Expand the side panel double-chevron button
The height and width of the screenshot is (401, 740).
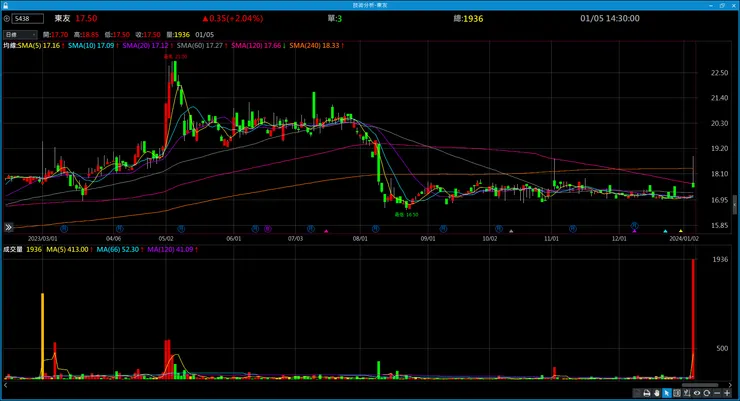pyautogui.click(x=8, y=227)
